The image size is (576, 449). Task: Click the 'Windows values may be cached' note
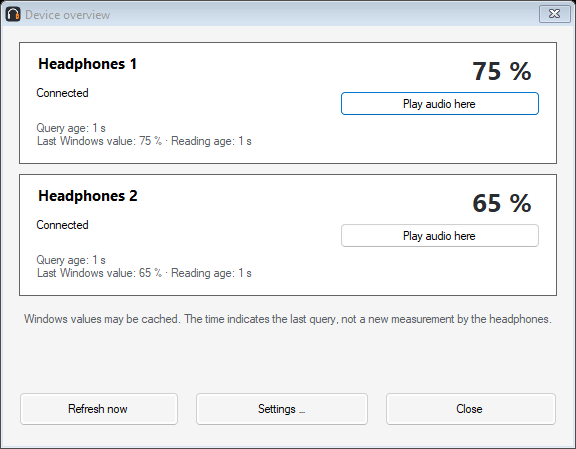(288, 319)
